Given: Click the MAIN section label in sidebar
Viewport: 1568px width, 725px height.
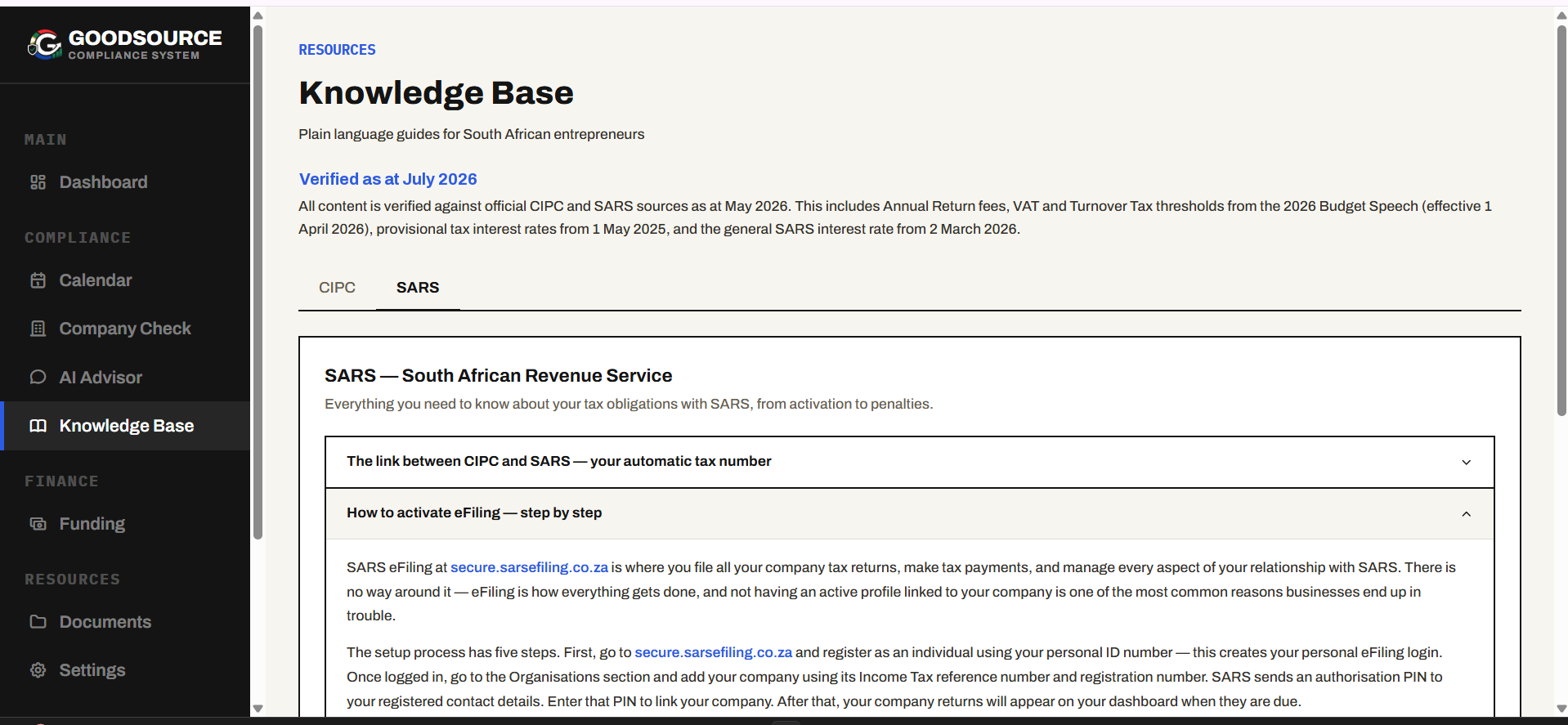Looking at the screenshot, I should point(46,140).
